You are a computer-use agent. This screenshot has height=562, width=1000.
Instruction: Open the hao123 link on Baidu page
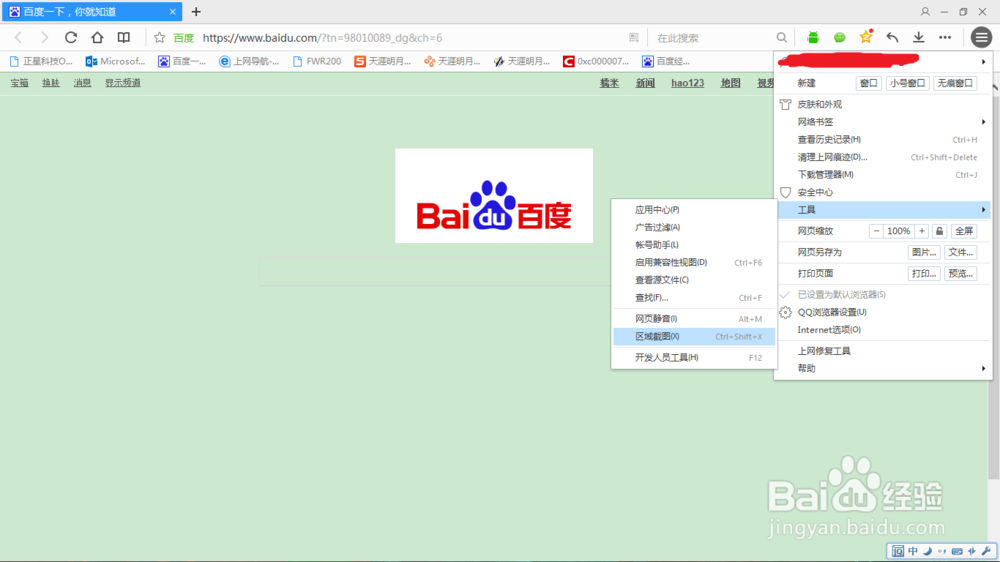688,83
